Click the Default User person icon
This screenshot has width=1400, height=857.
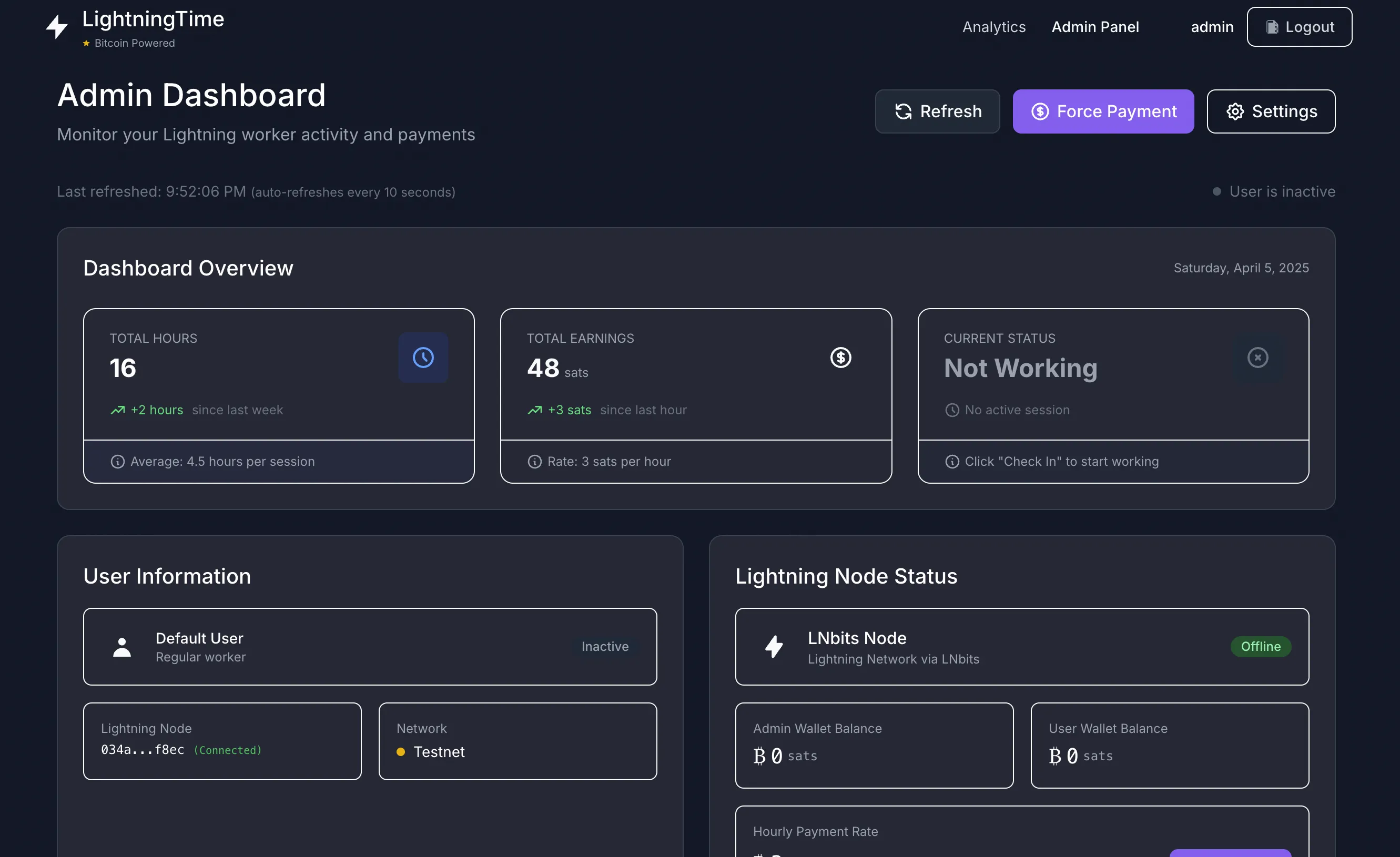click(121, 647)
